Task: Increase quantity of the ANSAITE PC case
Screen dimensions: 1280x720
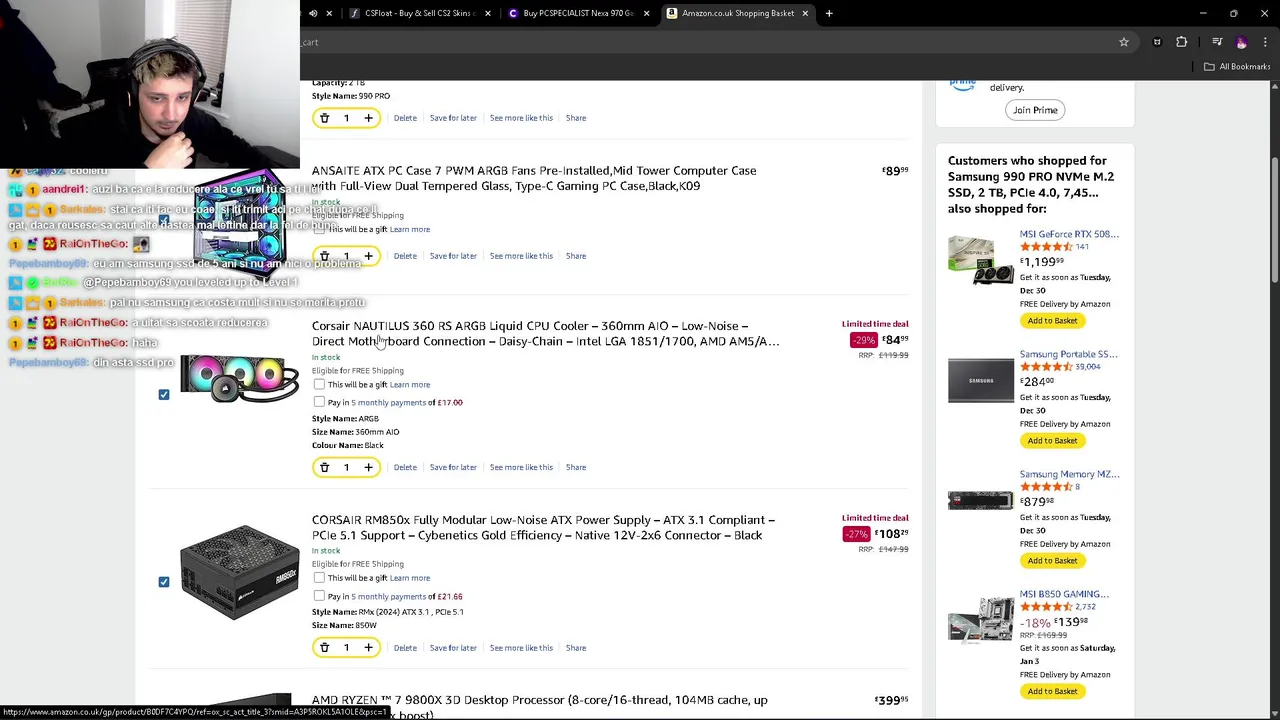Action: 368,256
